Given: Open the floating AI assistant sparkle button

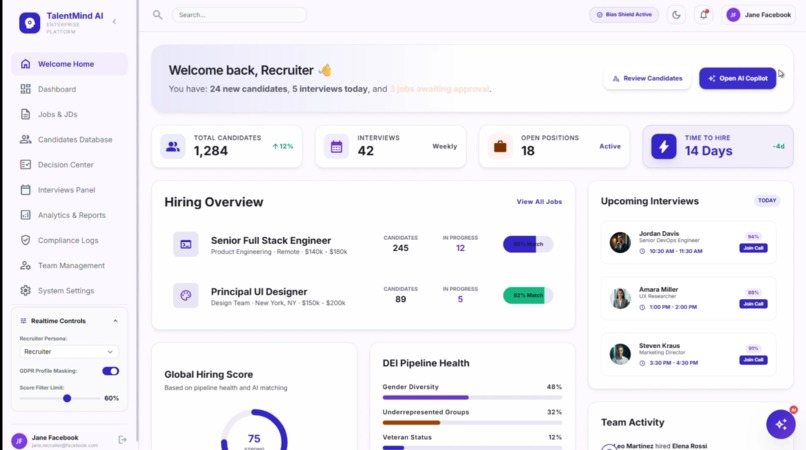Looking at the screenshot, I should [x=781, y=424].
